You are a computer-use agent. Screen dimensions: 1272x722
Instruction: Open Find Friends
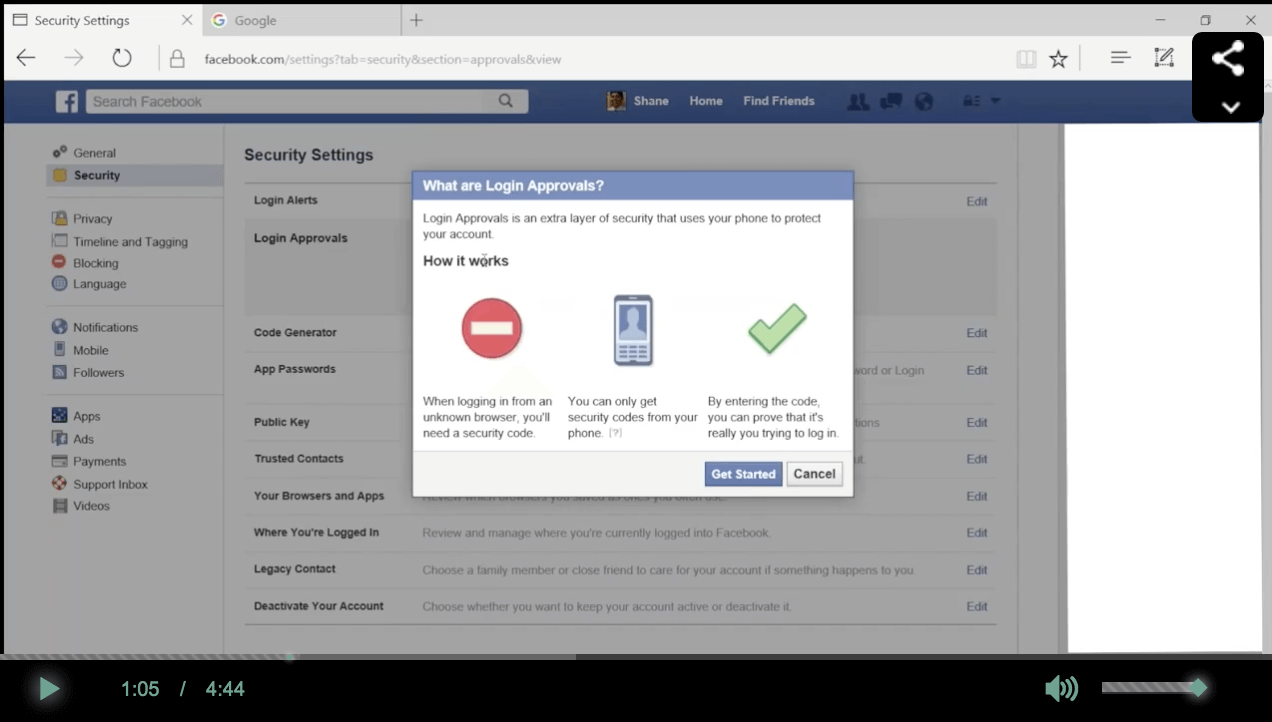coord(778,101)
